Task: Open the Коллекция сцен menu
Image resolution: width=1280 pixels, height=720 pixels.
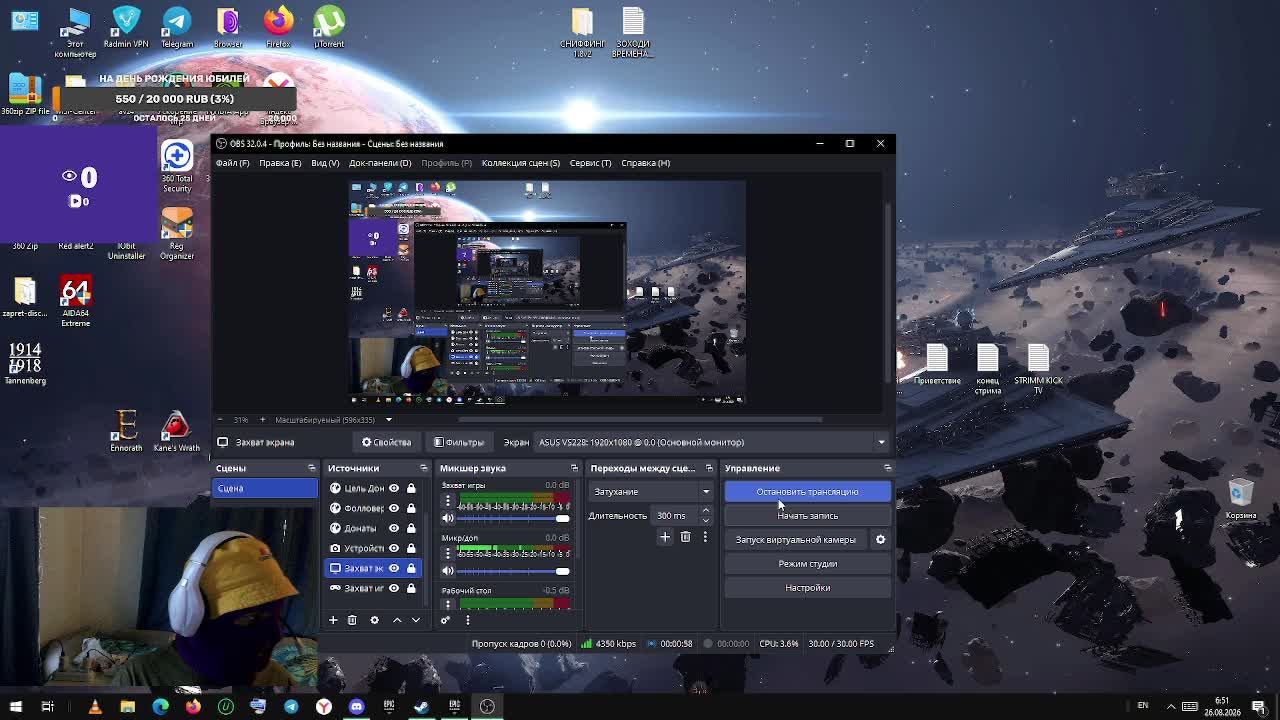Action: (x=521, y=163)
